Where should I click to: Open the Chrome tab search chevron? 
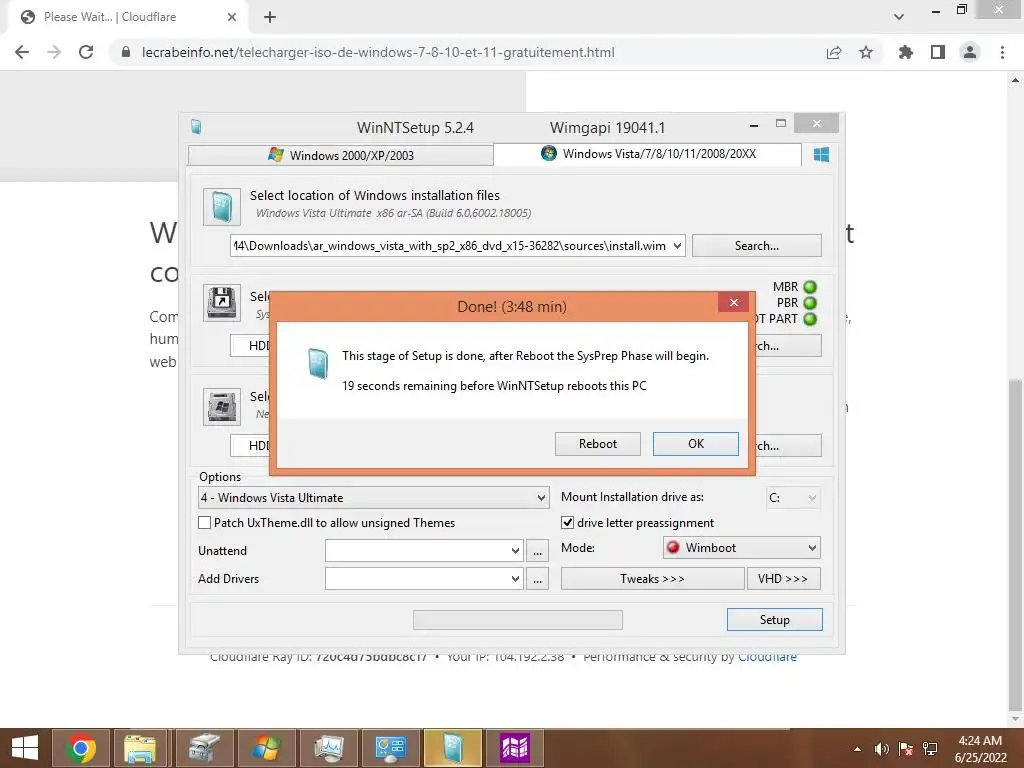[x=899, y=17]
